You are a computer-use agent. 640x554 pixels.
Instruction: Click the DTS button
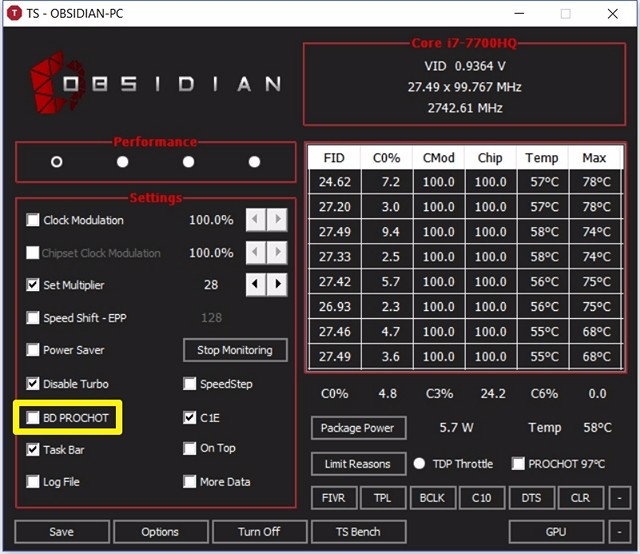pyautogui.click(x=531, y=498)
